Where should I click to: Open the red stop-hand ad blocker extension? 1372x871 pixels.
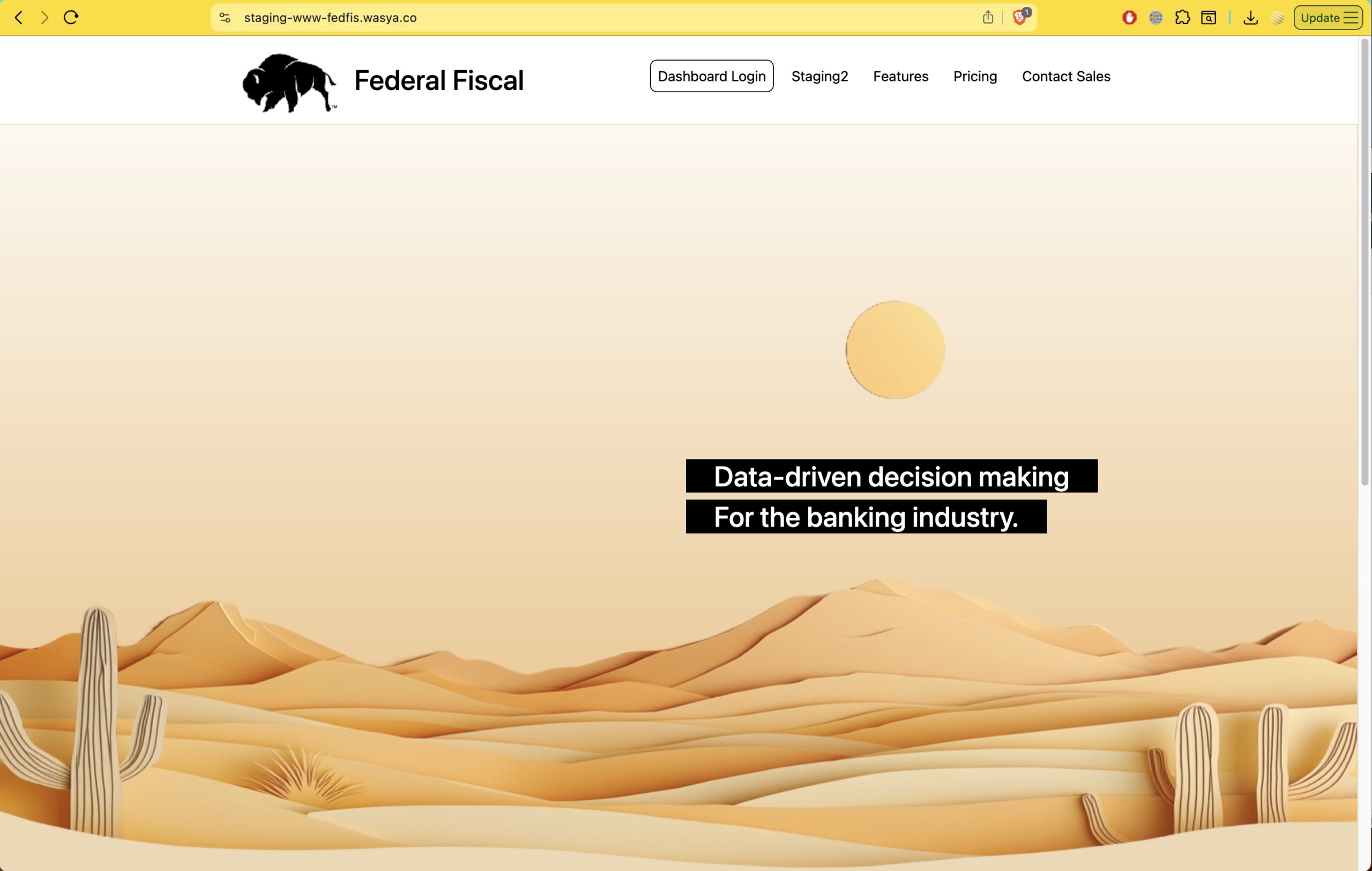(x=1129, y=18)
